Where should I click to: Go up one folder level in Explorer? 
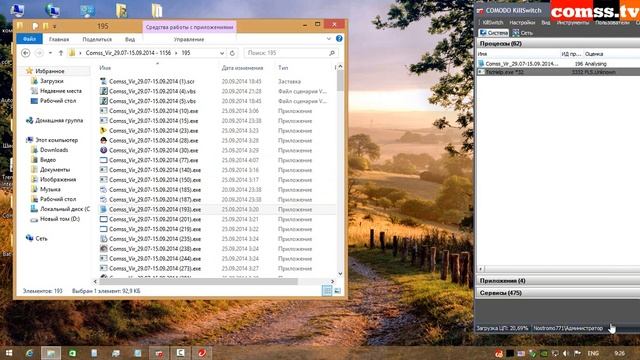(x=61, y=53)
